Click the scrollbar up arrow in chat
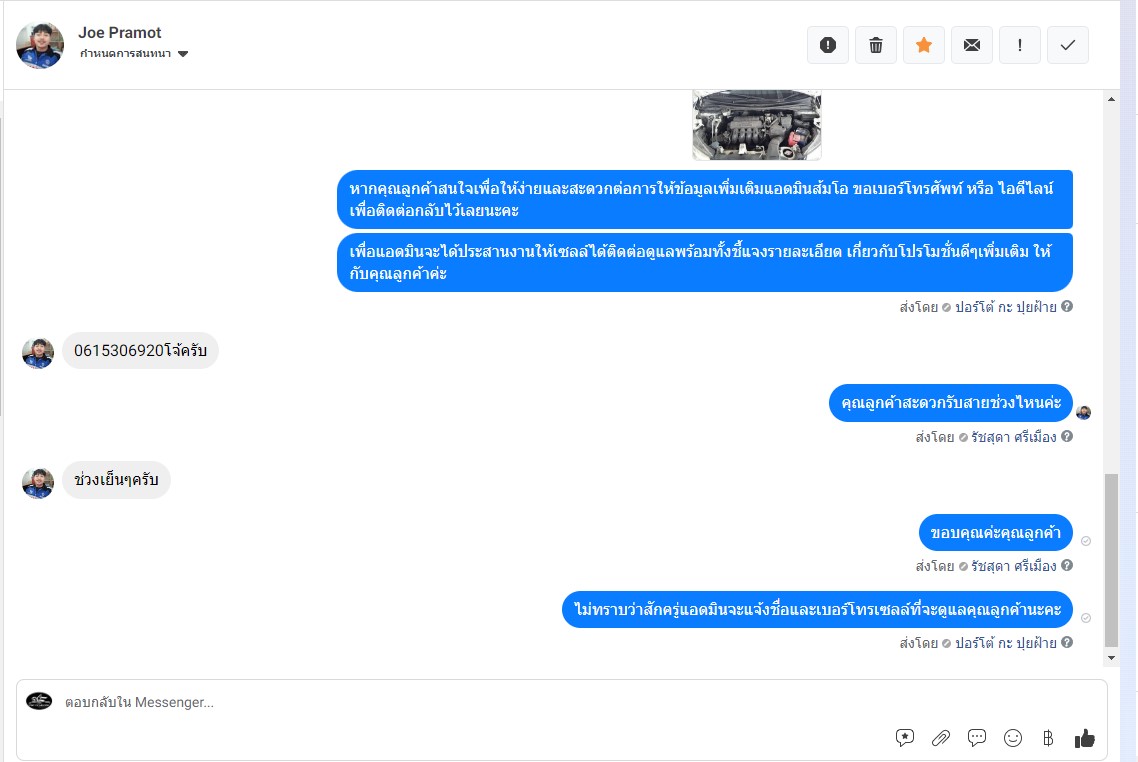The image size is (1138, 762). pyautogui.click(x=1111, y=99)
